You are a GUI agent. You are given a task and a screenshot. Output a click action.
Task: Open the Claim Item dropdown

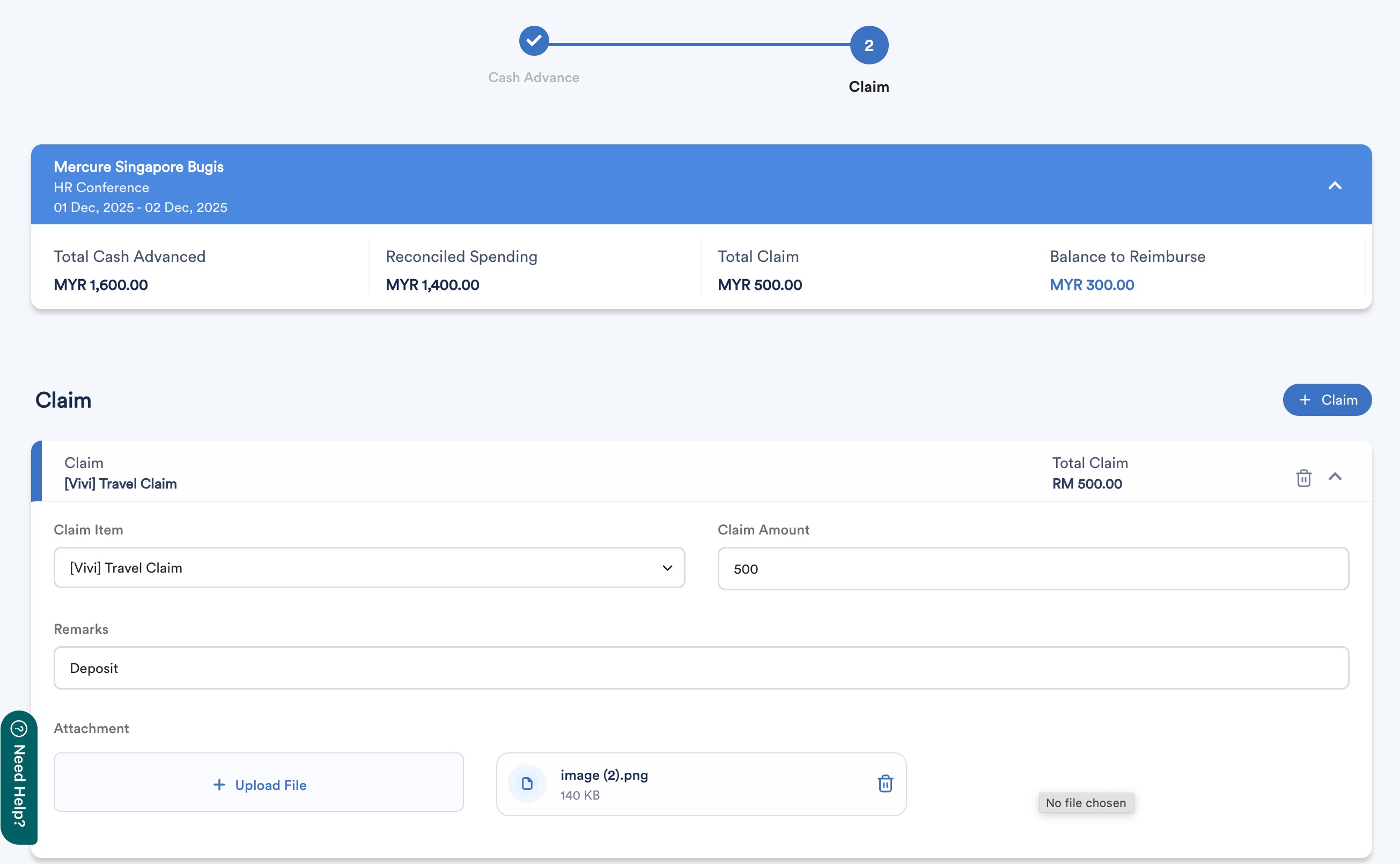[x=369, y=567]
